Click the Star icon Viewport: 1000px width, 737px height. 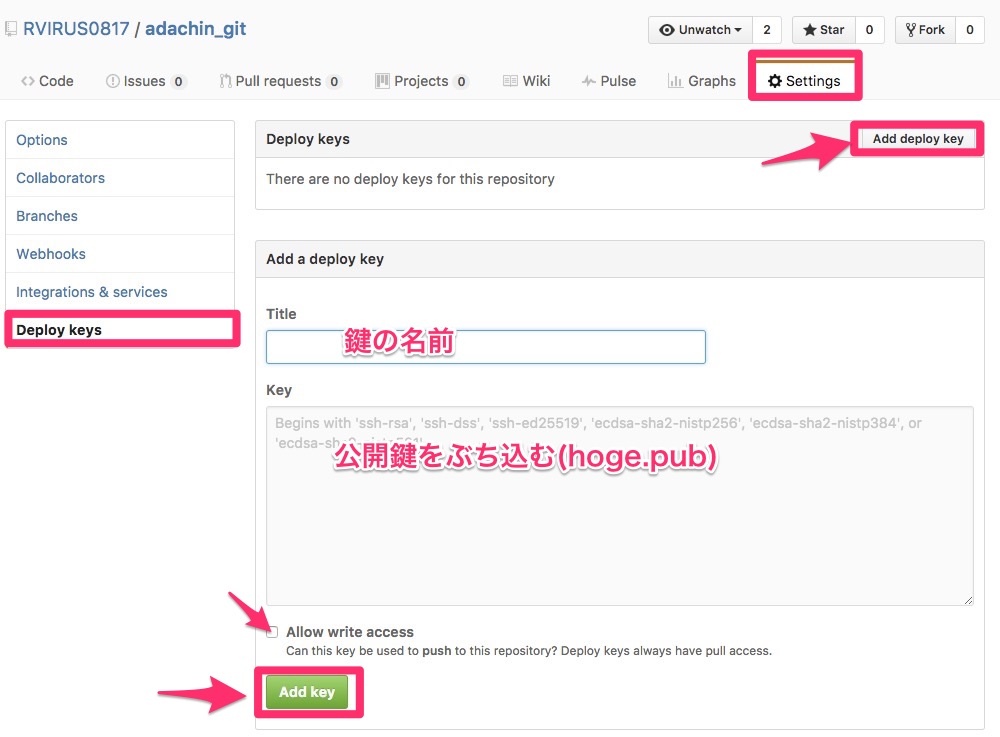(809, 30)
